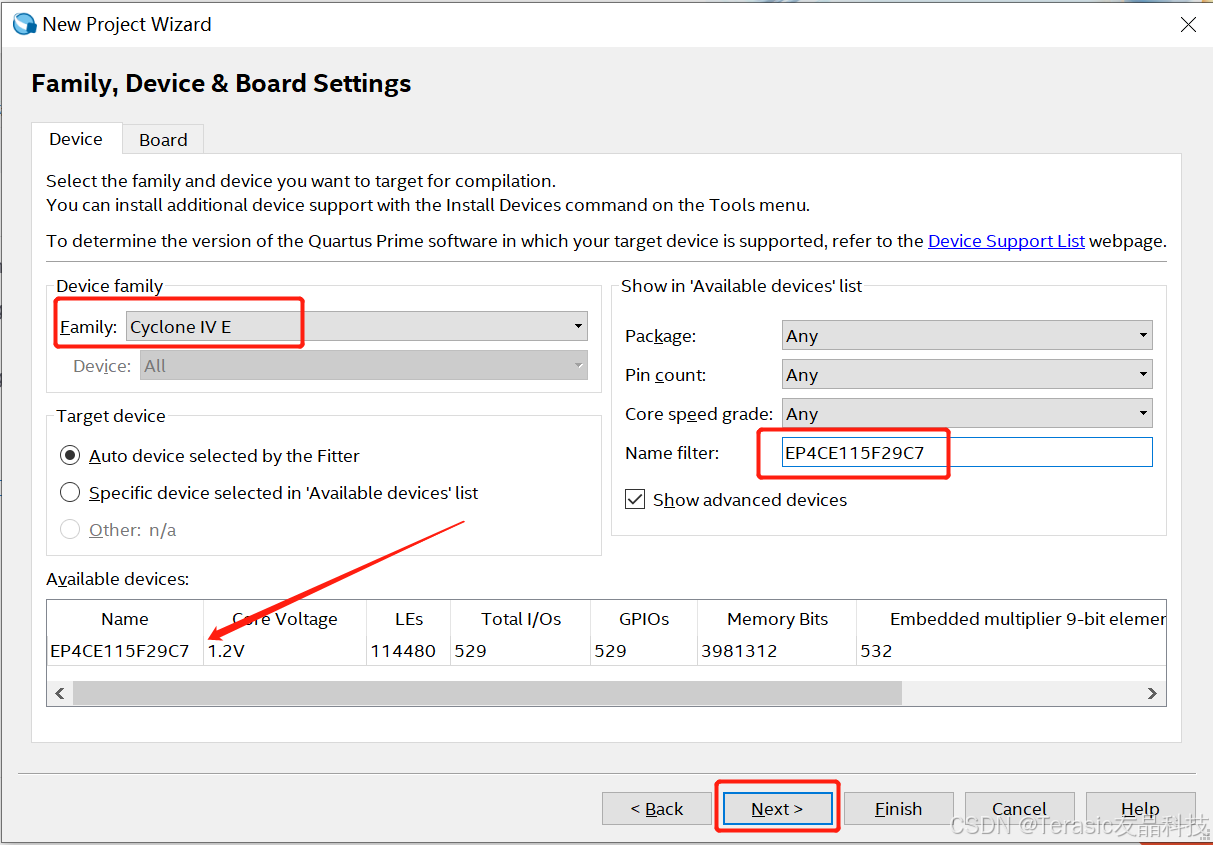Click the Memory Bits column header
Screen dimensions: 1213x845
click(777, 619)
